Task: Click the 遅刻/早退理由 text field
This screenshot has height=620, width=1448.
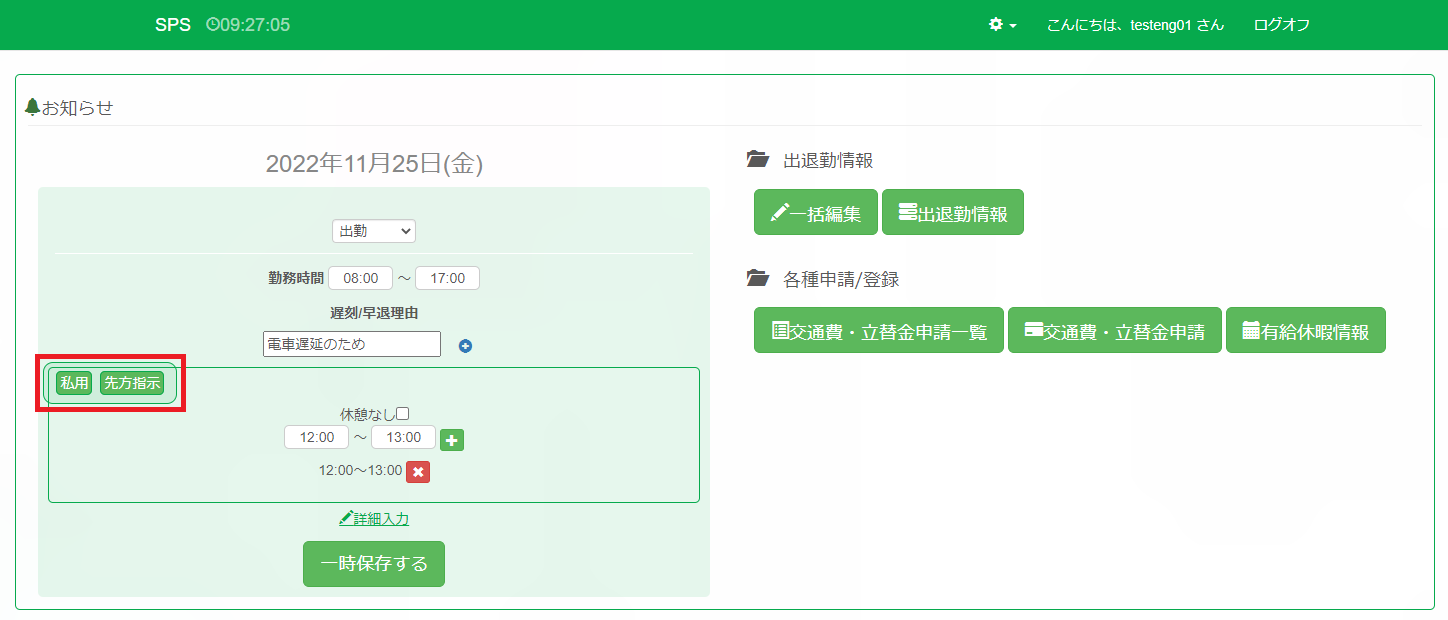Action: point(351,344)
